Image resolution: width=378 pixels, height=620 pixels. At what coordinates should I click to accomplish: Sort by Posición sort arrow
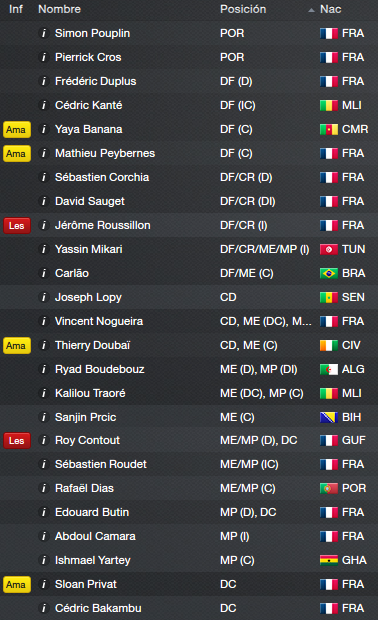click(x=311, y=10)
